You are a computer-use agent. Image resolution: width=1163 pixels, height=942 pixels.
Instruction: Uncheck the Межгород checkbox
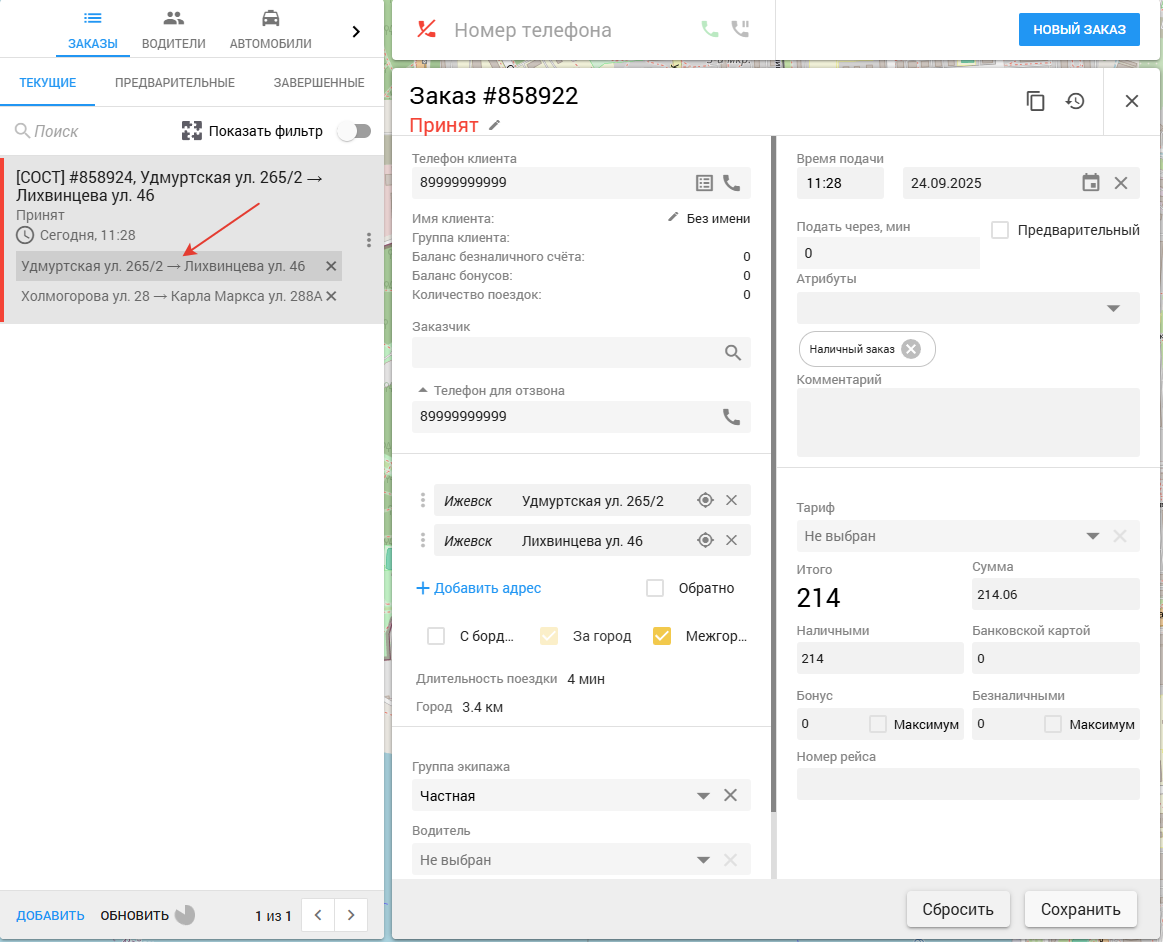pyautogui.click(x=662, y=636)
